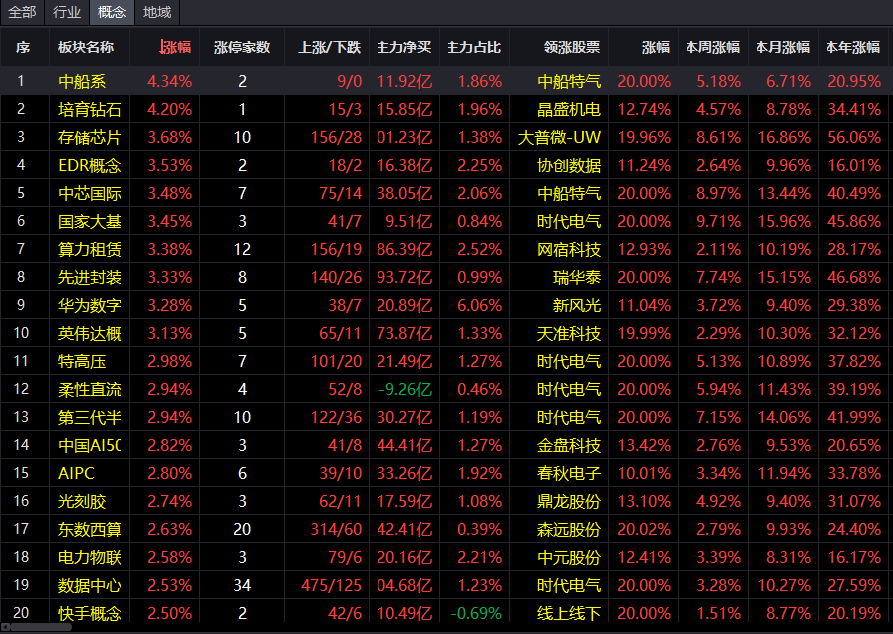Click leading stock 金盘科技
This screenshot has height=634, width=893.
(569, 445)
